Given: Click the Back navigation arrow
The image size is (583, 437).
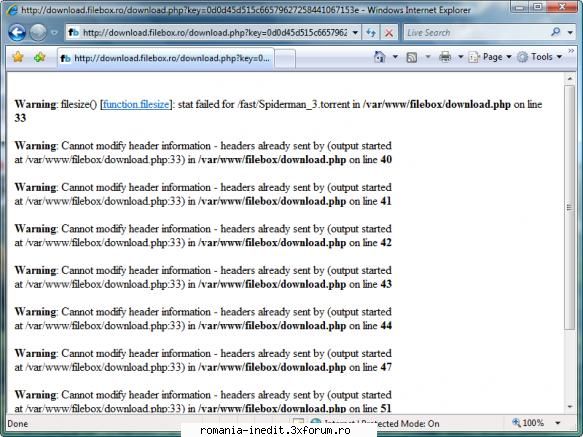Looking at the screenshot, I should [x=17, y=33].
